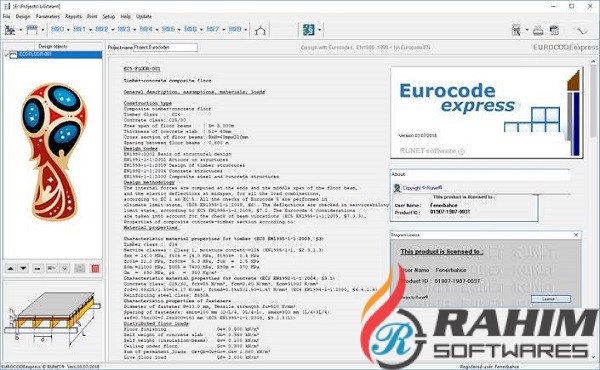
Task: Click the Eurocode express splash logo
Action: [486, 112]
